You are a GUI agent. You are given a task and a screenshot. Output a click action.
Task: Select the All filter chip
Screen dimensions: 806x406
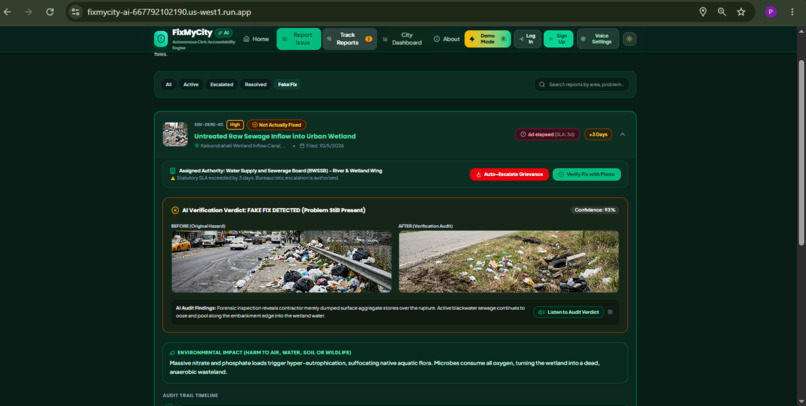[169, 84]
